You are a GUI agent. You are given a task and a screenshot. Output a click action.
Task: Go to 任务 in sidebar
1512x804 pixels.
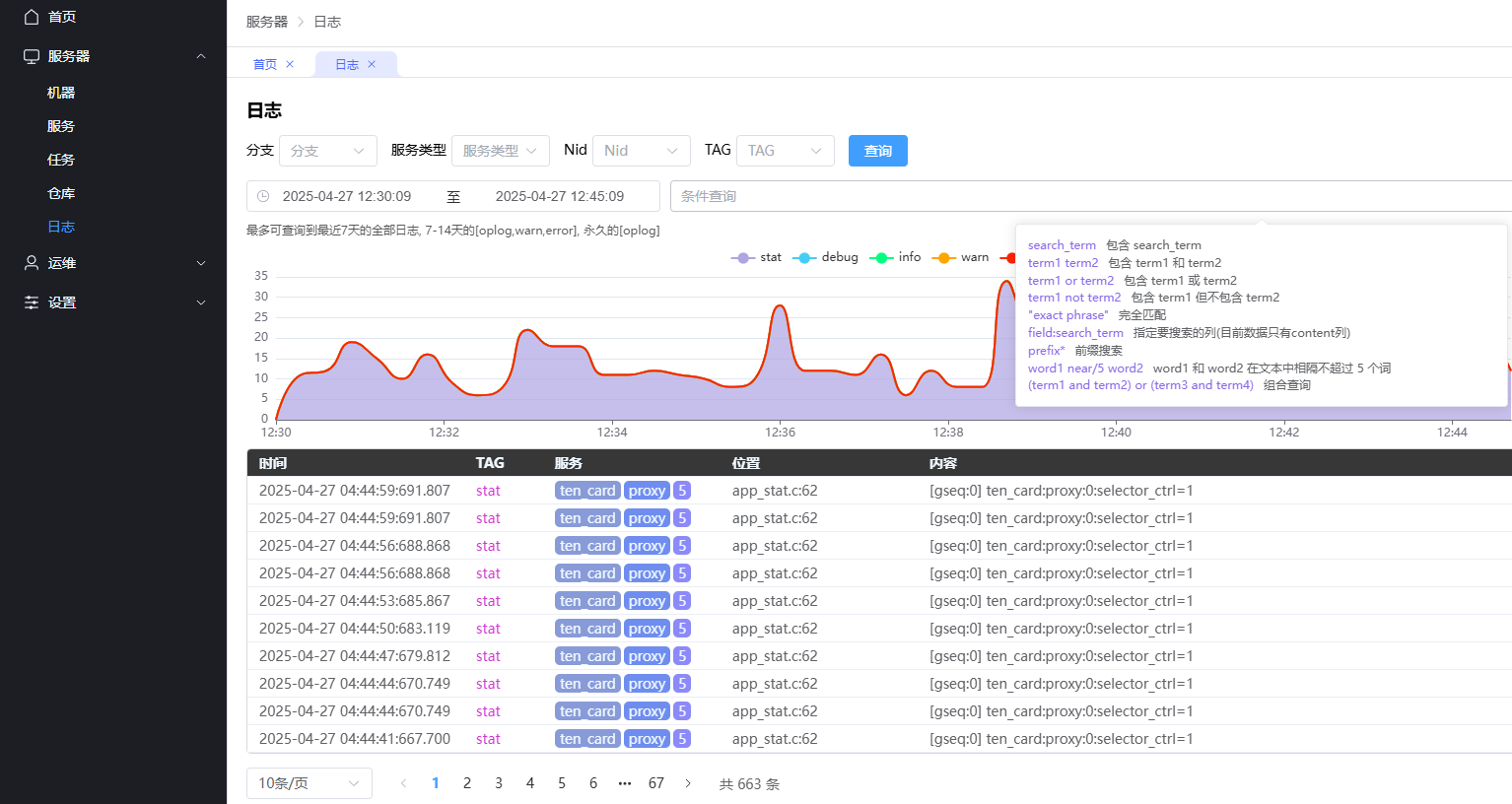pyautogui.click(x=61, y=160)
